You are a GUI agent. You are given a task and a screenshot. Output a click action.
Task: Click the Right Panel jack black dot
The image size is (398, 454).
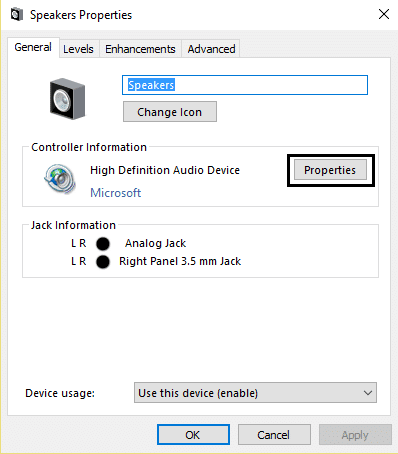103,262
